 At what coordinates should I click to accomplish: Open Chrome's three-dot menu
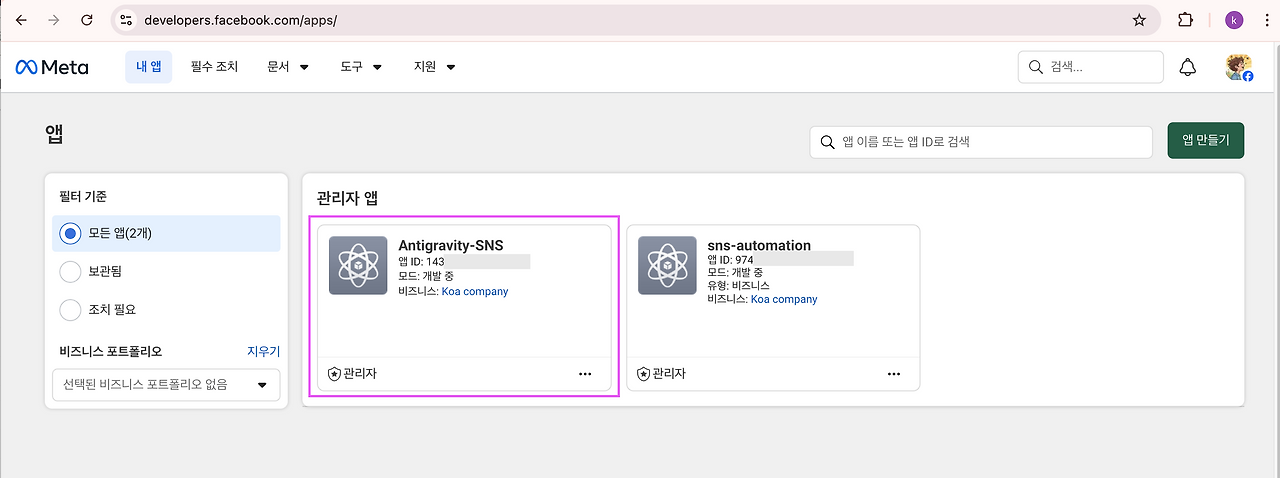point(1265,20)
